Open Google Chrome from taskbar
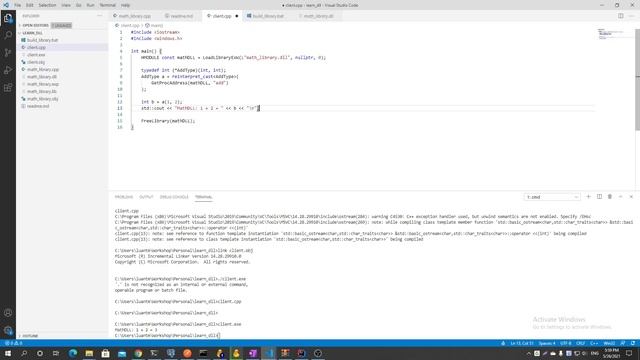The image size is (640, 360). click(138, 353)
